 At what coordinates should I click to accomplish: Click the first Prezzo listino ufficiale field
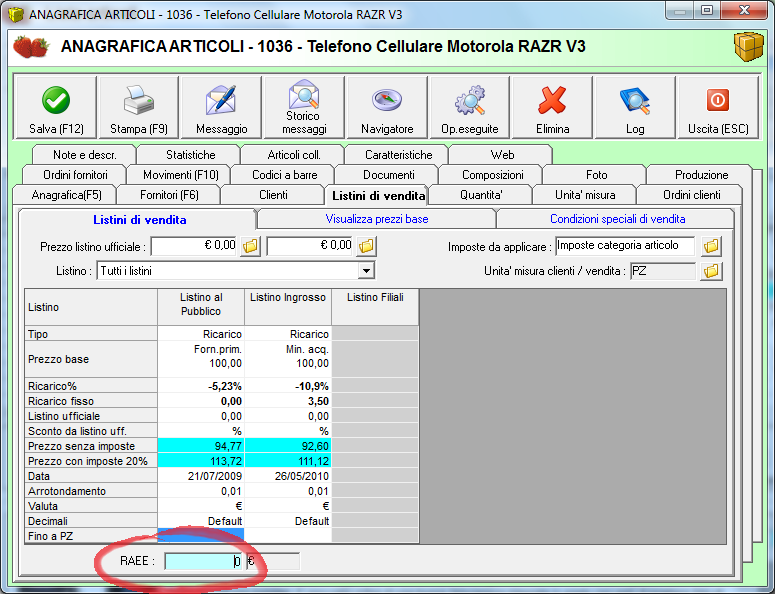[194, 246]
